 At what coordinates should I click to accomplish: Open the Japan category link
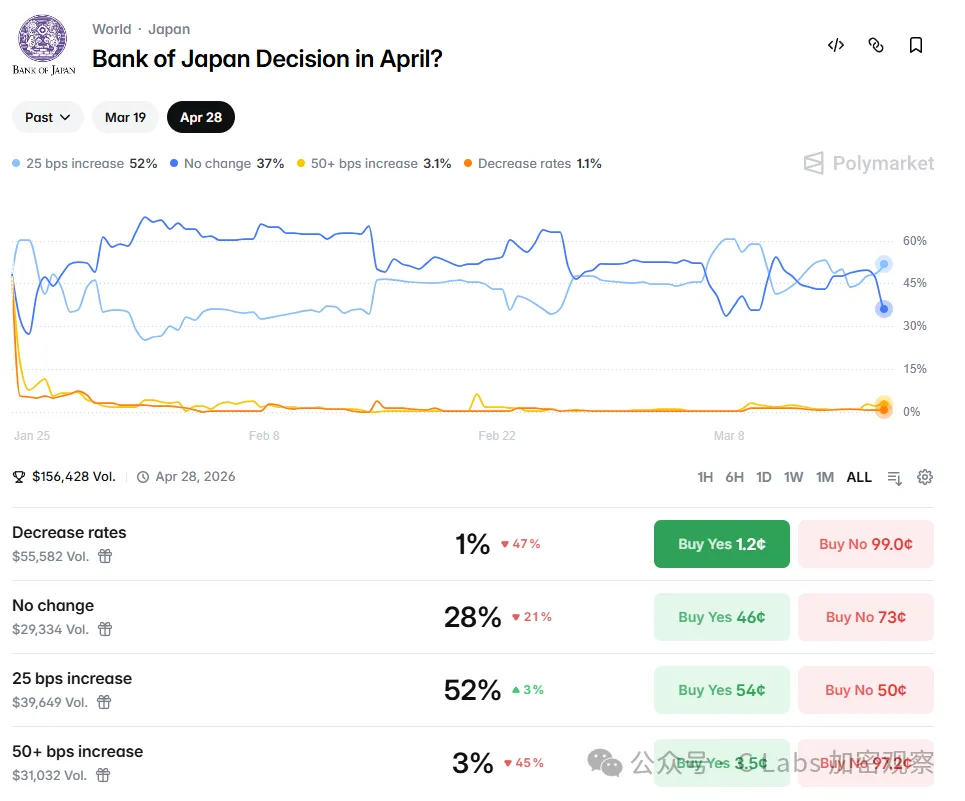coord(169,29)
